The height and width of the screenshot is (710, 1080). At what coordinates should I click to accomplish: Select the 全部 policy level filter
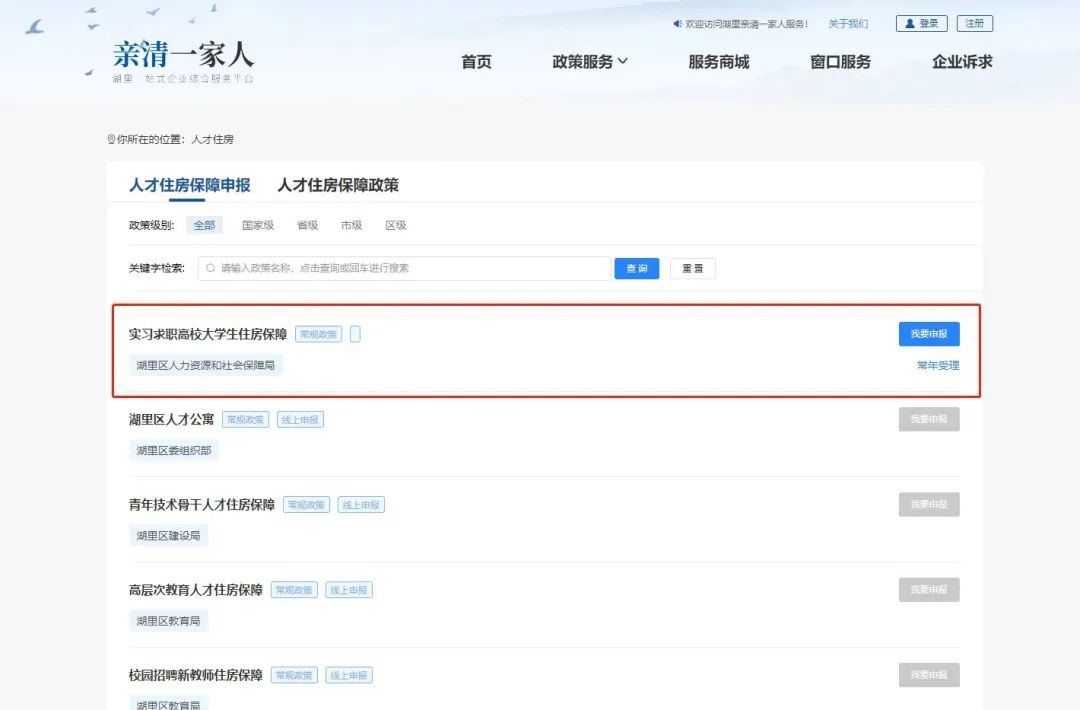204,226
